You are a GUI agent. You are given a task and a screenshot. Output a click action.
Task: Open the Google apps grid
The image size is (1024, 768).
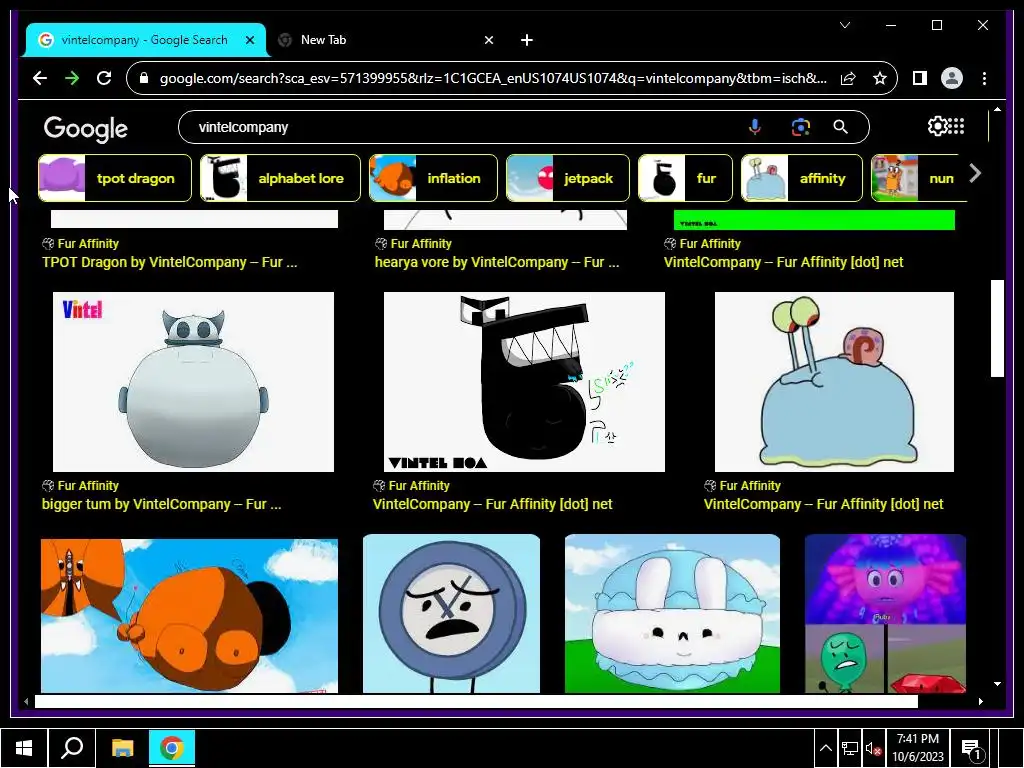point(956,126)
